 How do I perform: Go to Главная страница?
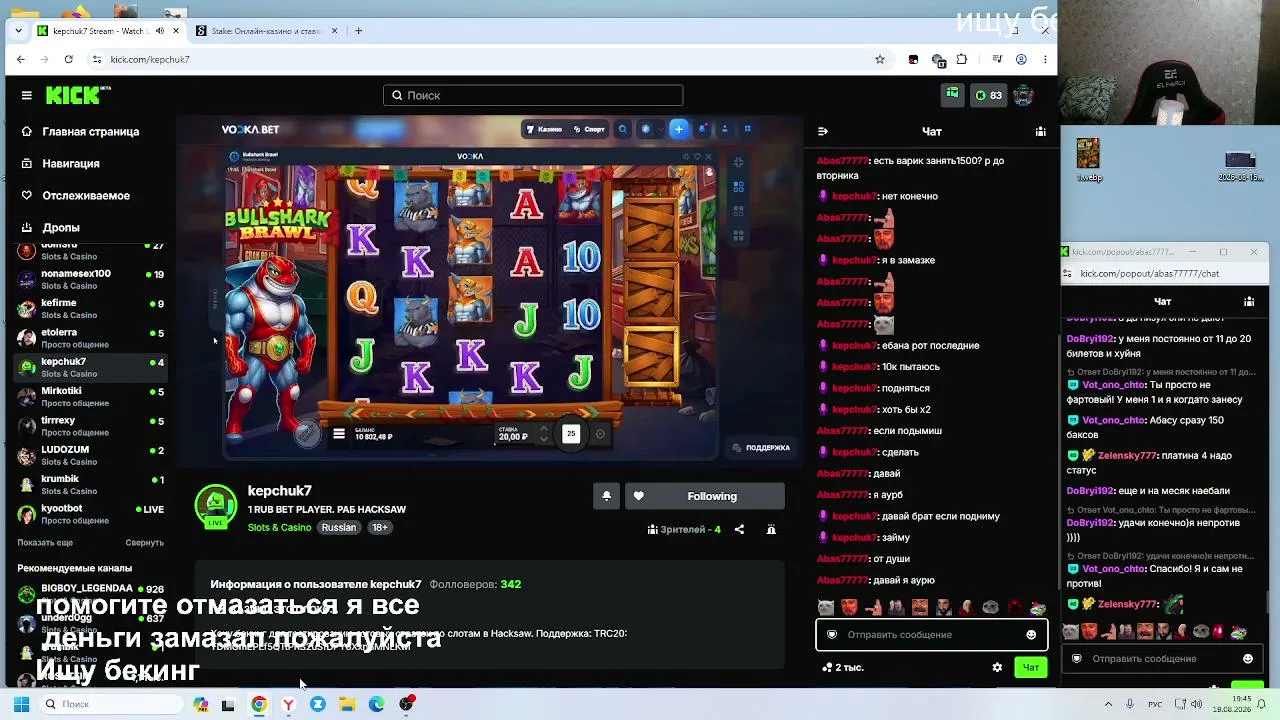(x=90, y=131)
